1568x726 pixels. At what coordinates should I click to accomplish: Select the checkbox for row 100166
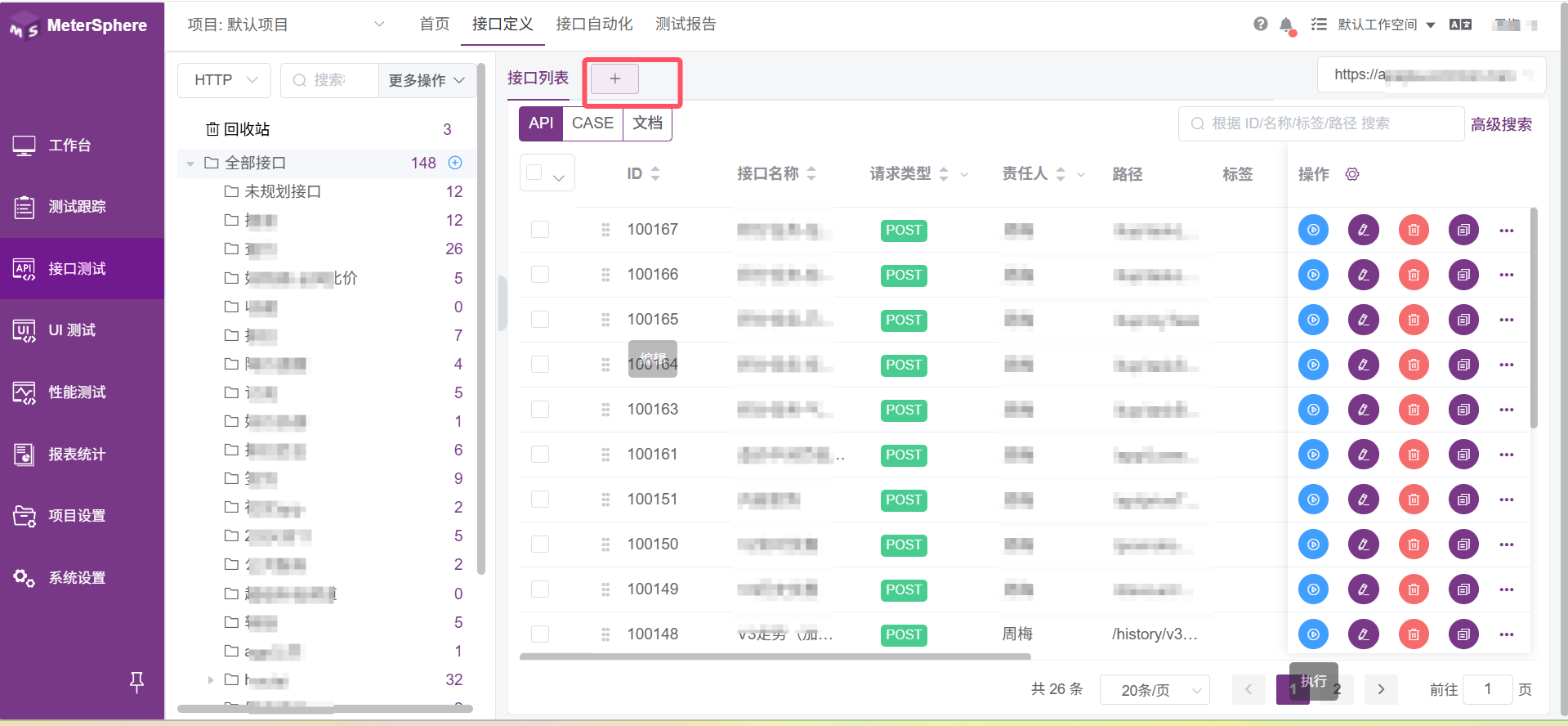click(540, 274)
